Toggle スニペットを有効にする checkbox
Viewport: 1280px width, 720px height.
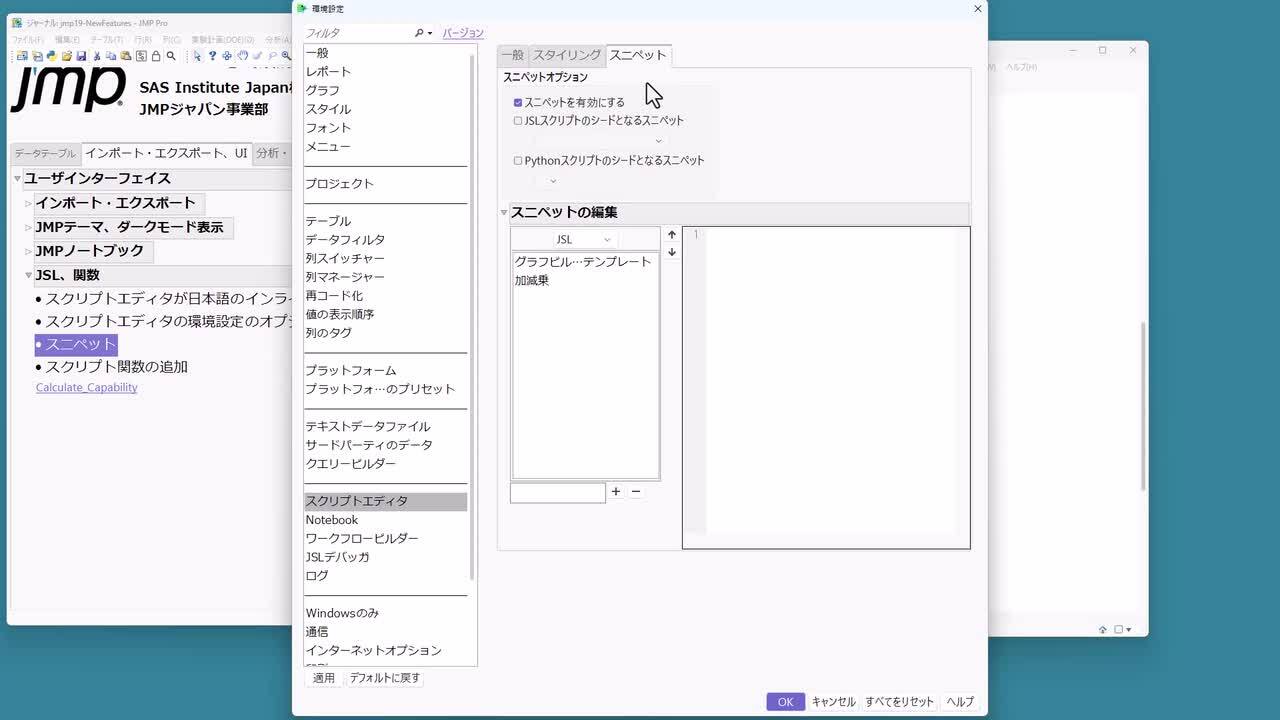[x=518, y=102]
